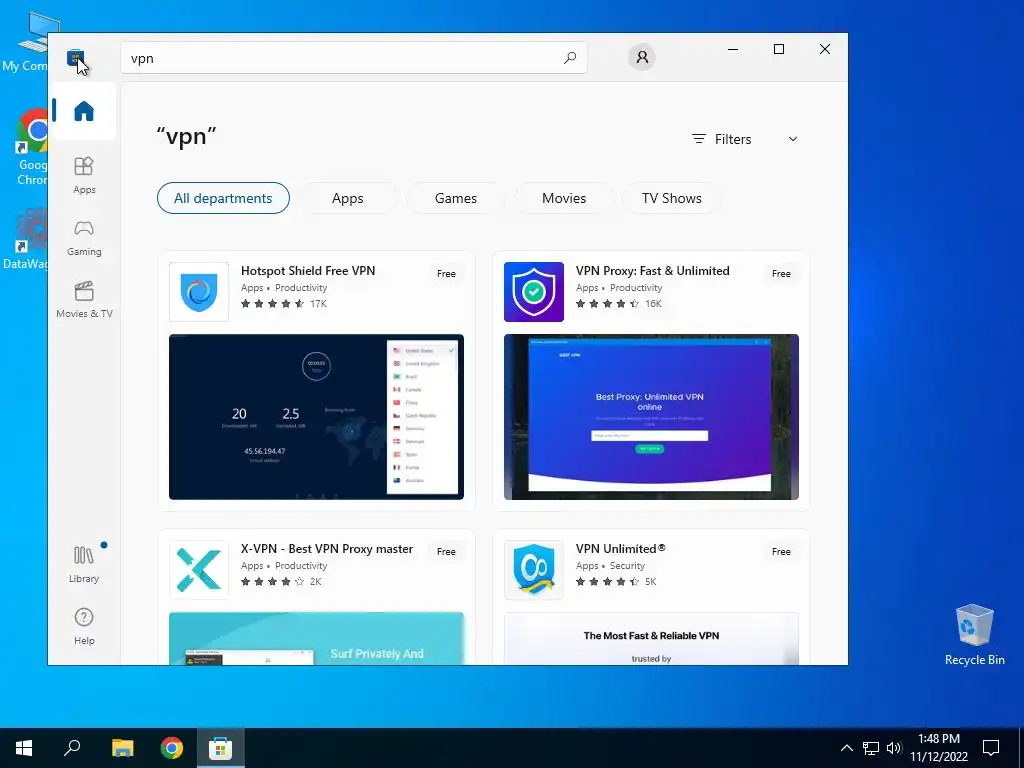Click the search magnifier icon in search box

click(570, 58)
